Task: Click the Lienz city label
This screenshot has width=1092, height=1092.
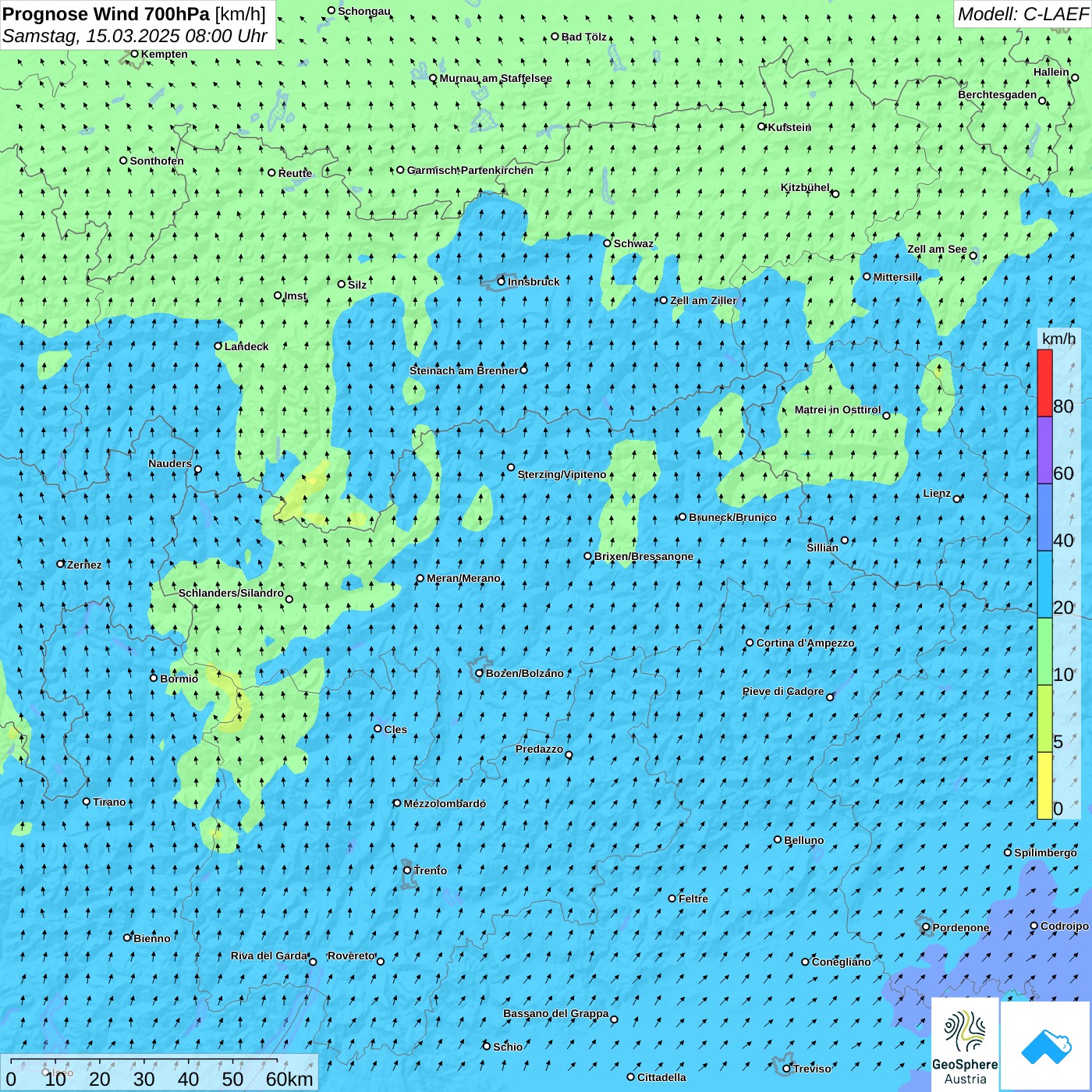Action: [937, 493]
